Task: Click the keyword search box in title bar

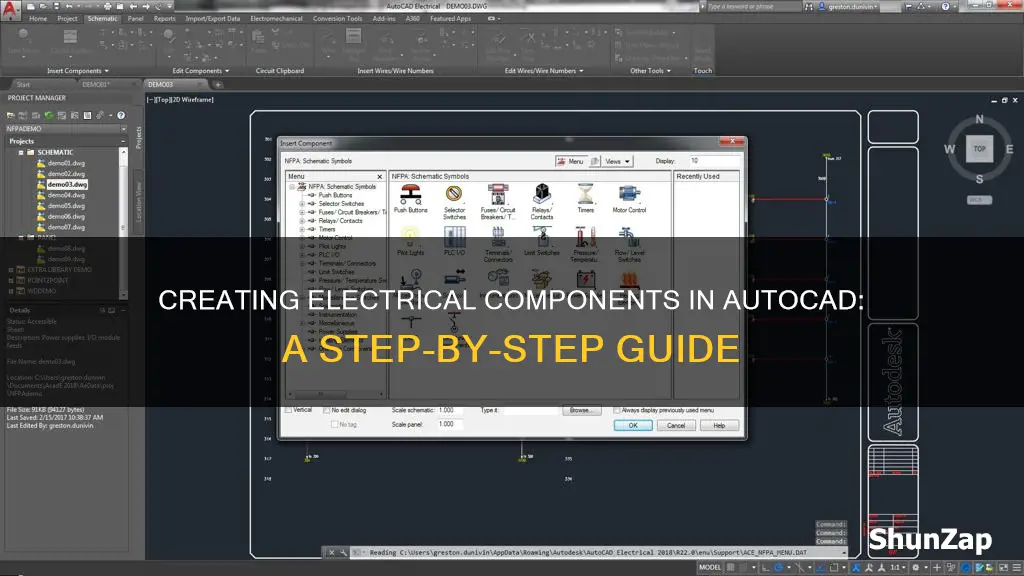Action: click(x=754, y=6)
